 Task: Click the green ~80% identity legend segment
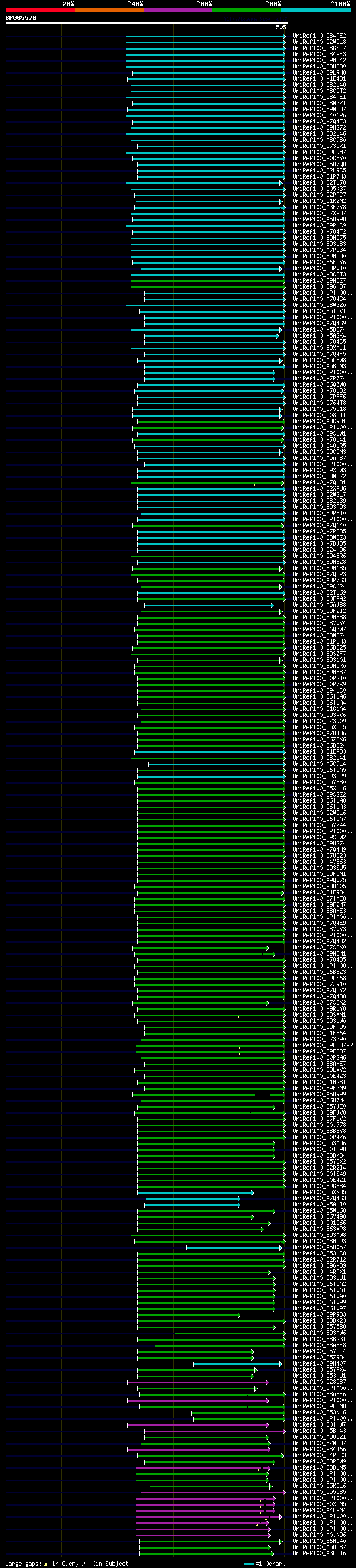247,10
